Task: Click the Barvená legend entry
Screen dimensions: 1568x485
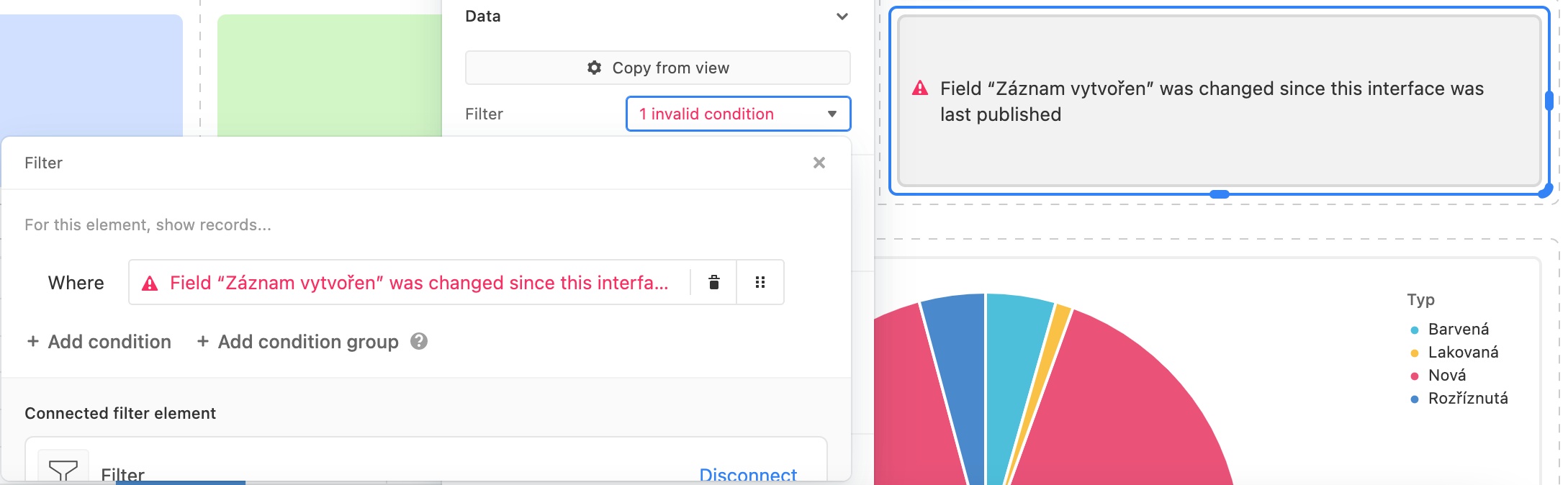Action: (x=1450, y=329)
